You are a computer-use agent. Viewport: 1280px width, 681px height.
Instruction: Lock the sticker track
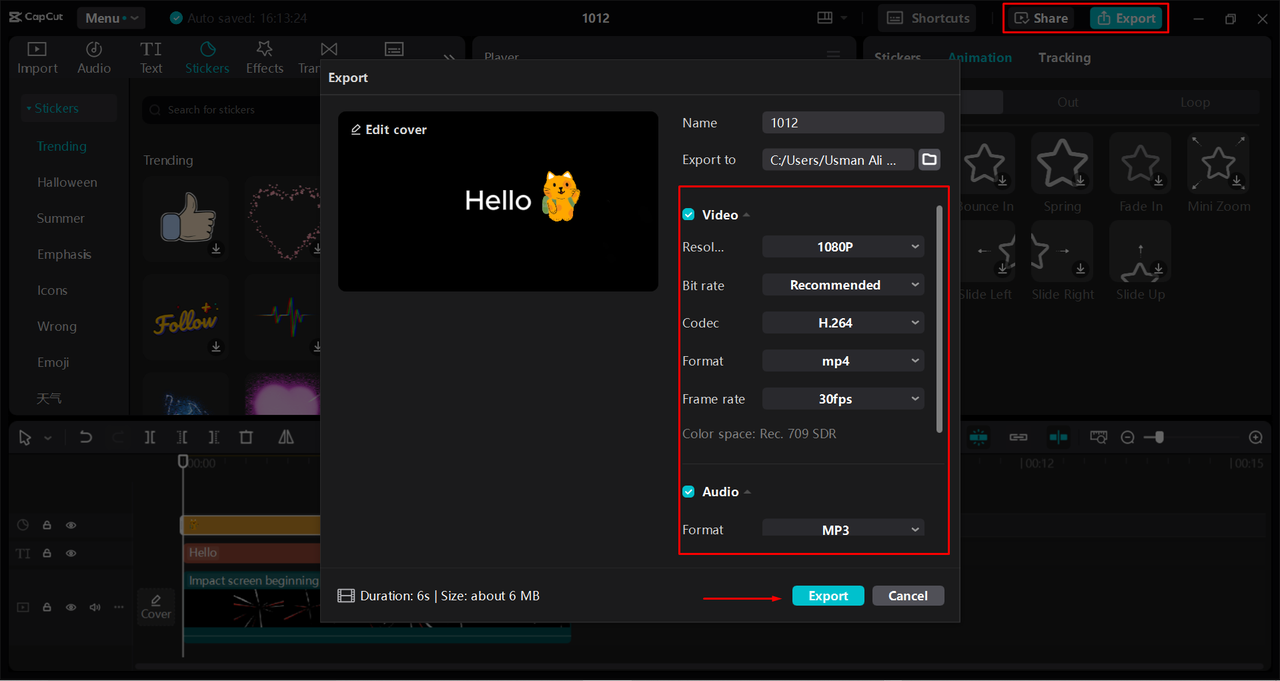point(46,525)
